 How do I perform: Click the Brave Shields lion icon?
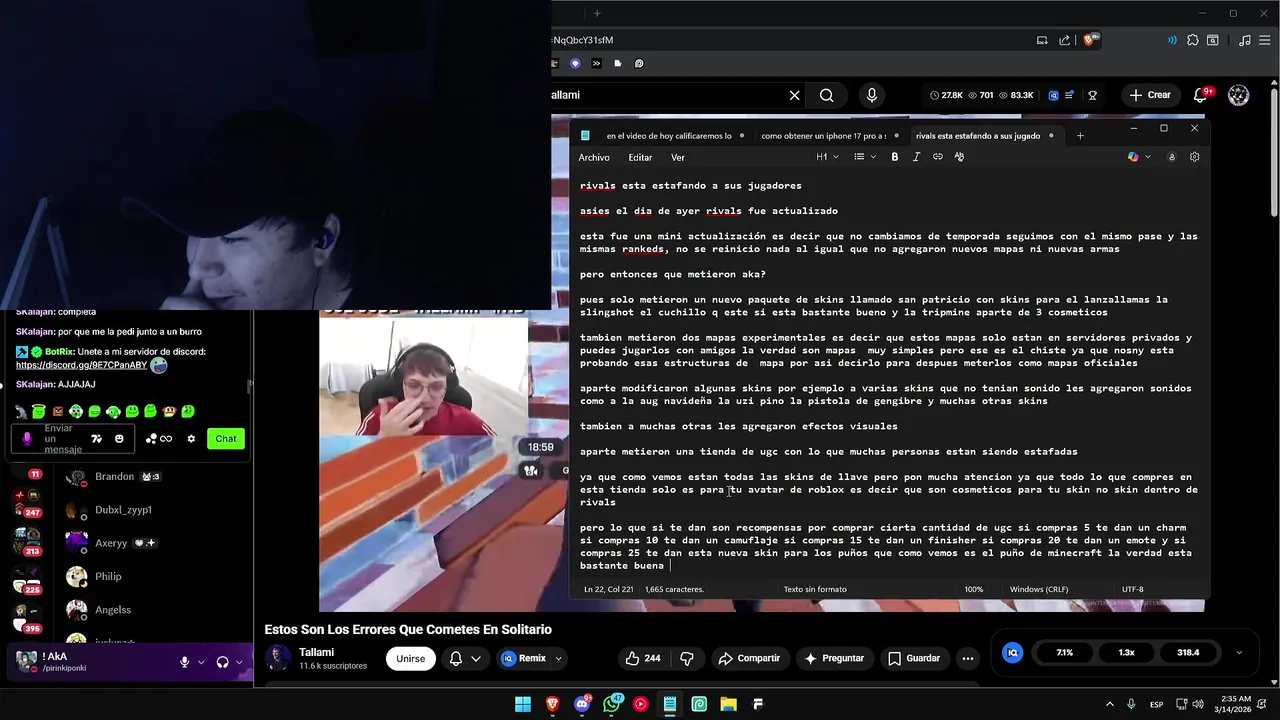[x=1089, y=40]
